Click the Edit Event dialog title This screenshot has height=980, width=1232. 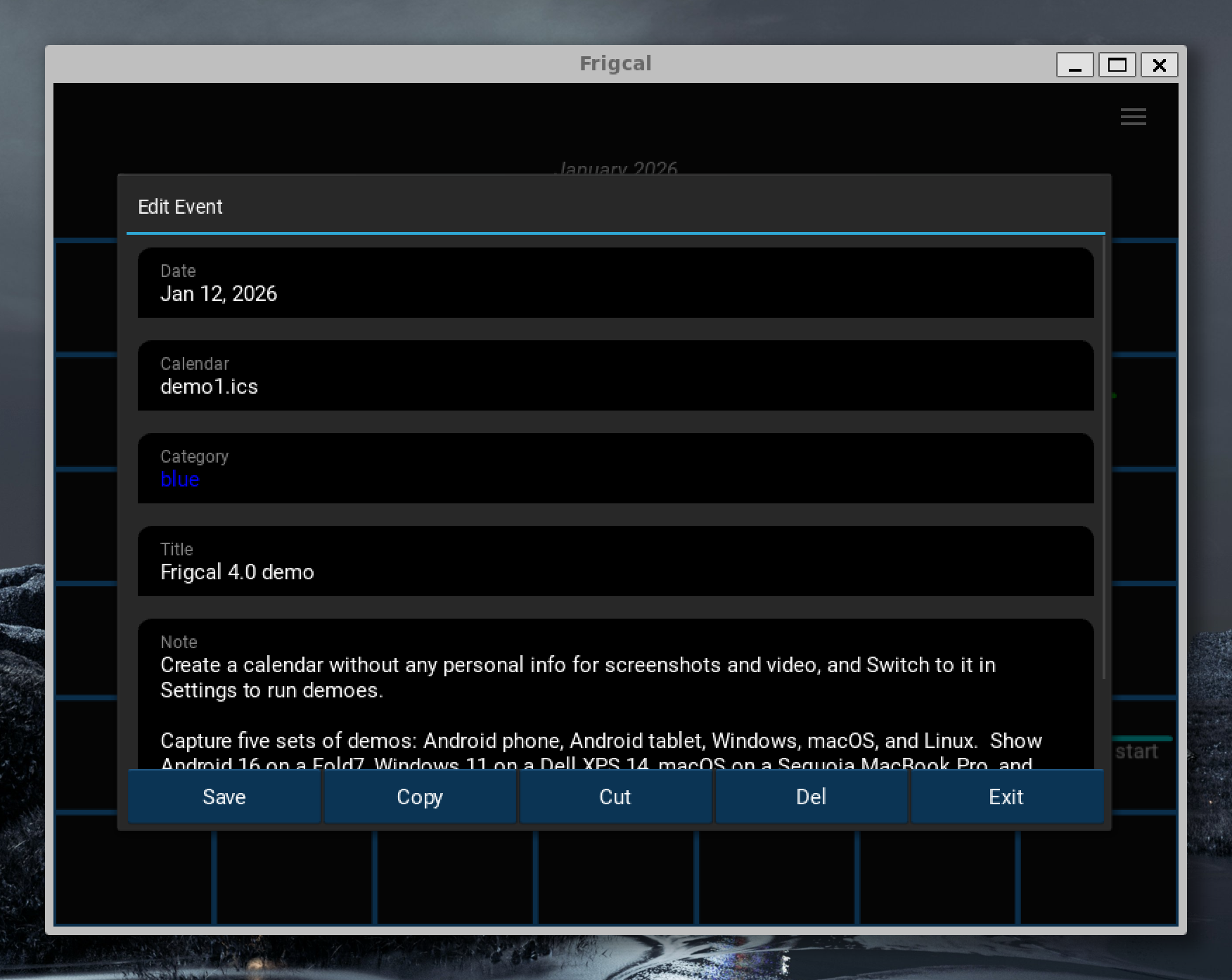(180, 207)
